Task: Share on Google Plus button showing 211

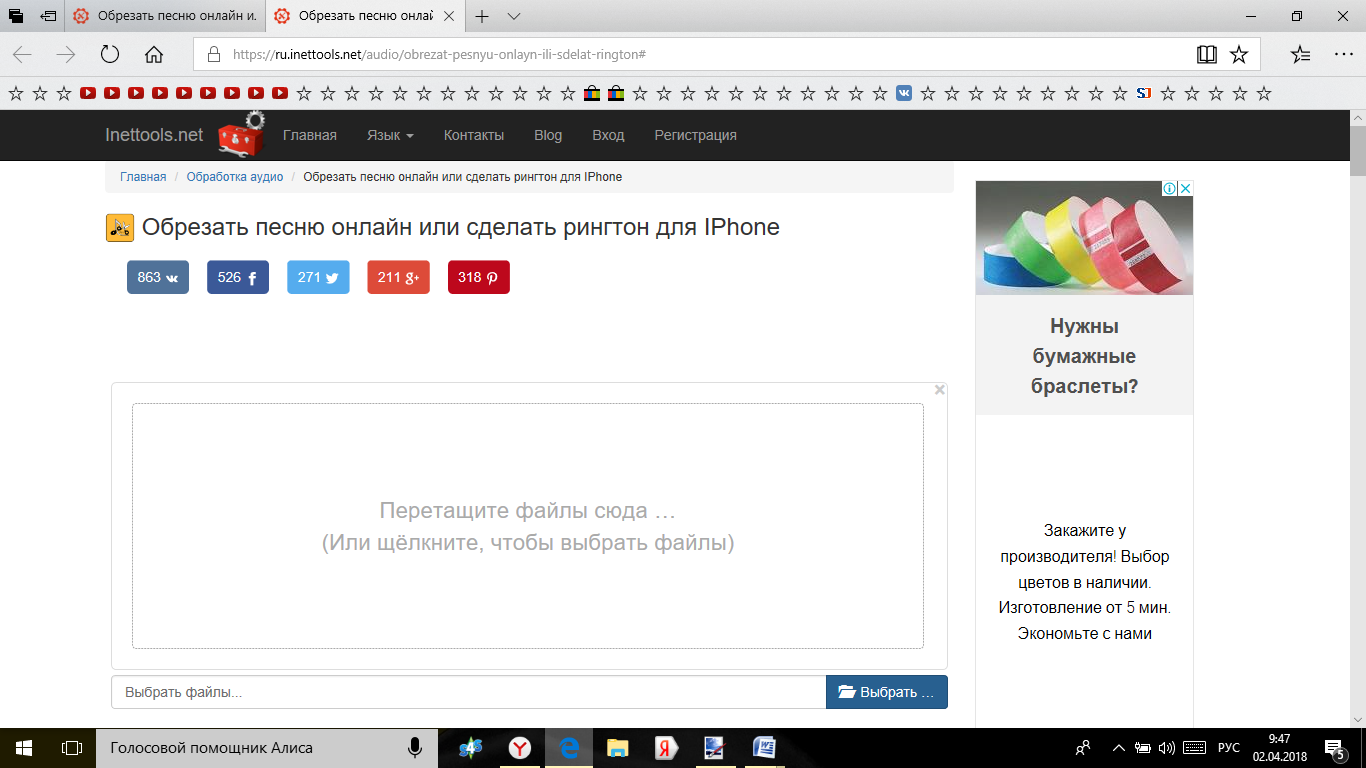Action: (398, 277)
